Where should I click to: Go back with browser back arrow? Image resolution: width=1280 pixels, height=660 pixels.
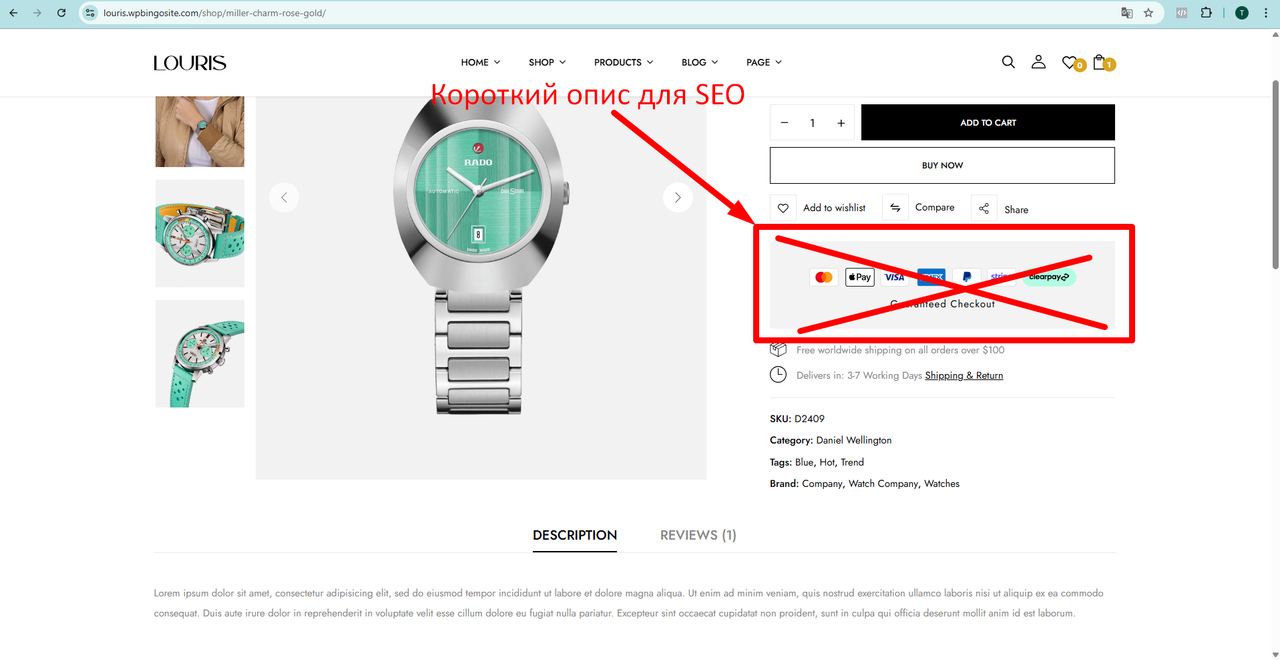pyautogui.click(x=14, y=13)
